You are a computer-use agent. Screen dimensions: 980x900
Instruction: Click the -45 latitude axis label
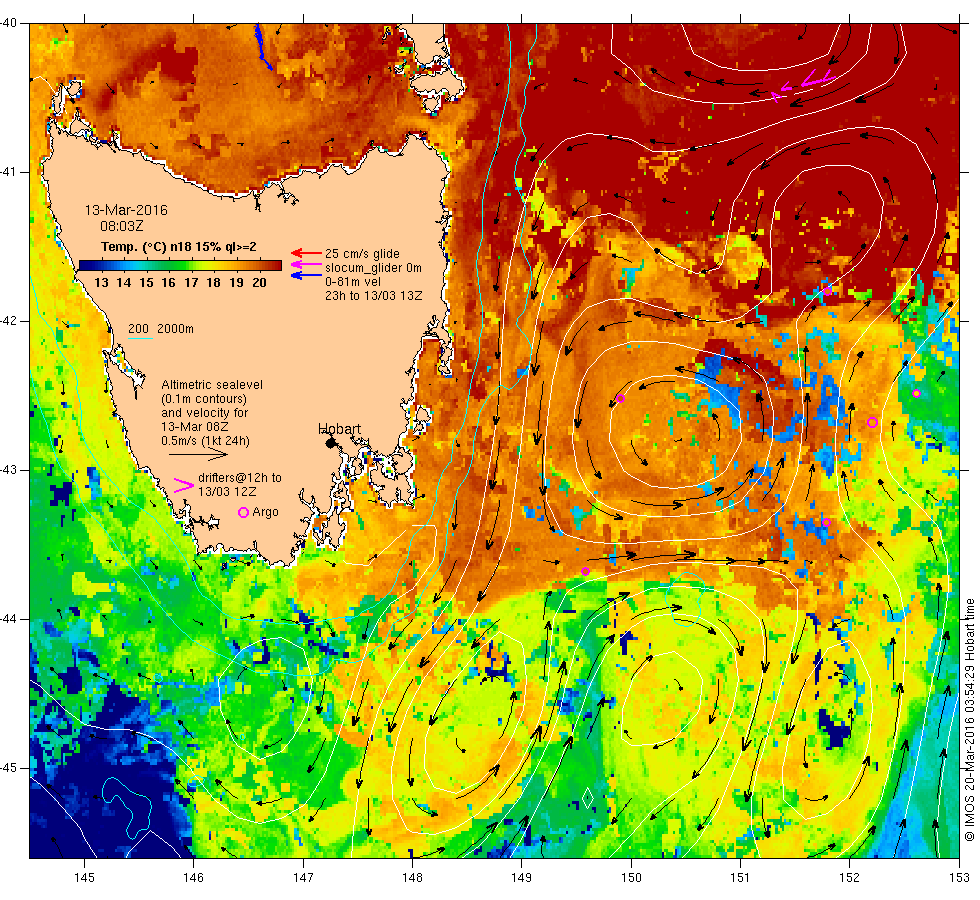pyautogui.click(x=8, y=768)
